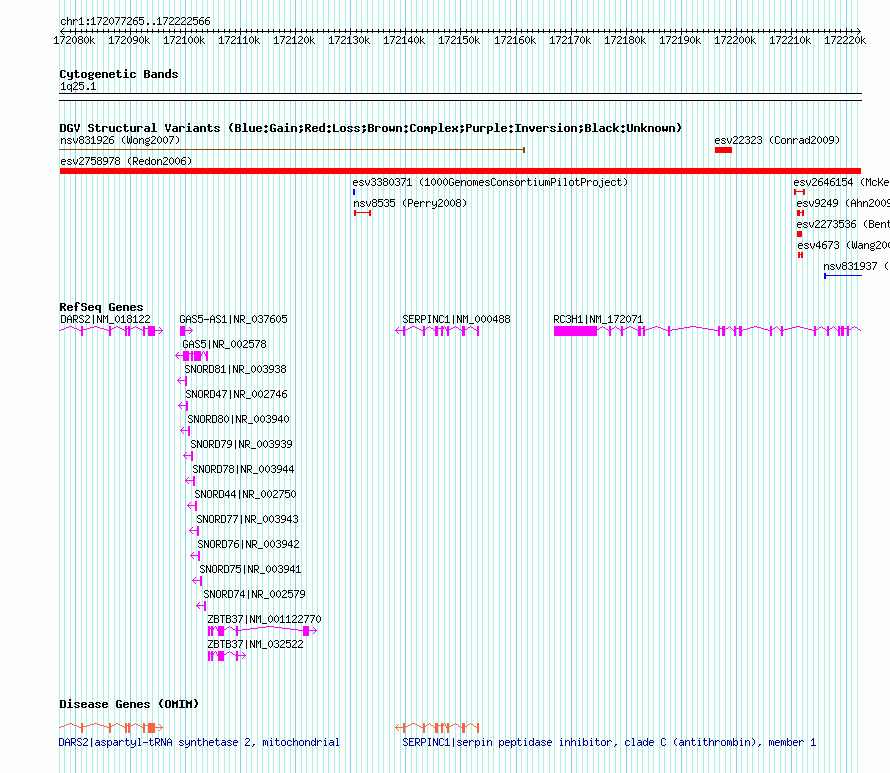This screenshot has height=773, width=890.
Task: Select the esv22323 (Conrad2009) red loss block
Action: [724, 150]
